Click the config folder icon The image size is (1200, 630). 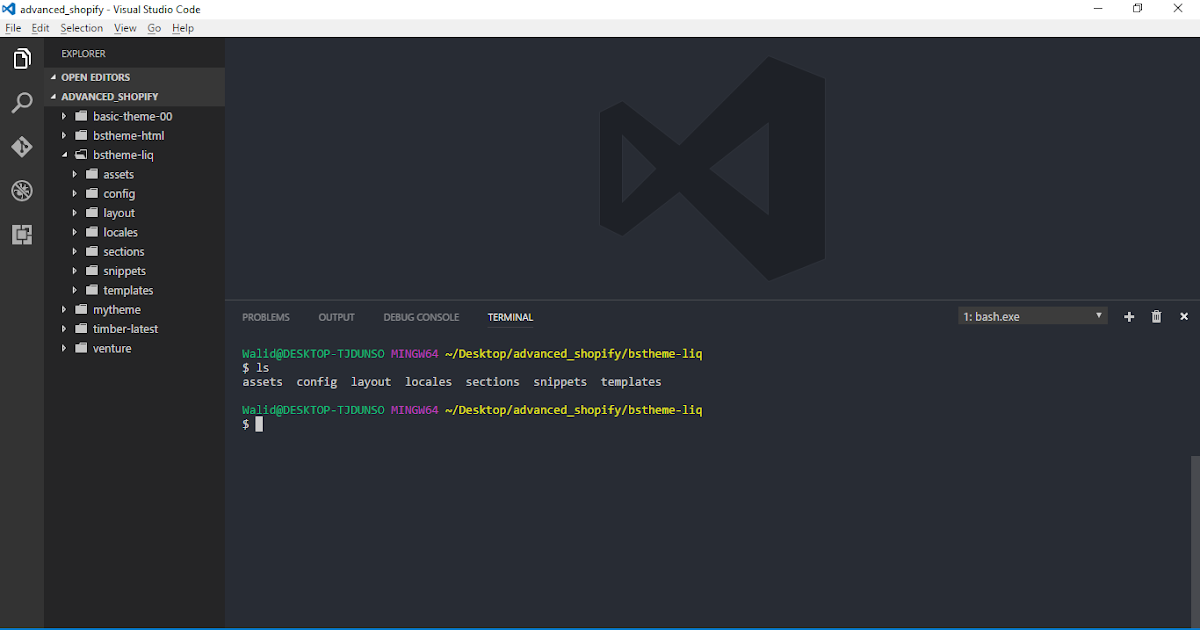click(x=92, y=193)
